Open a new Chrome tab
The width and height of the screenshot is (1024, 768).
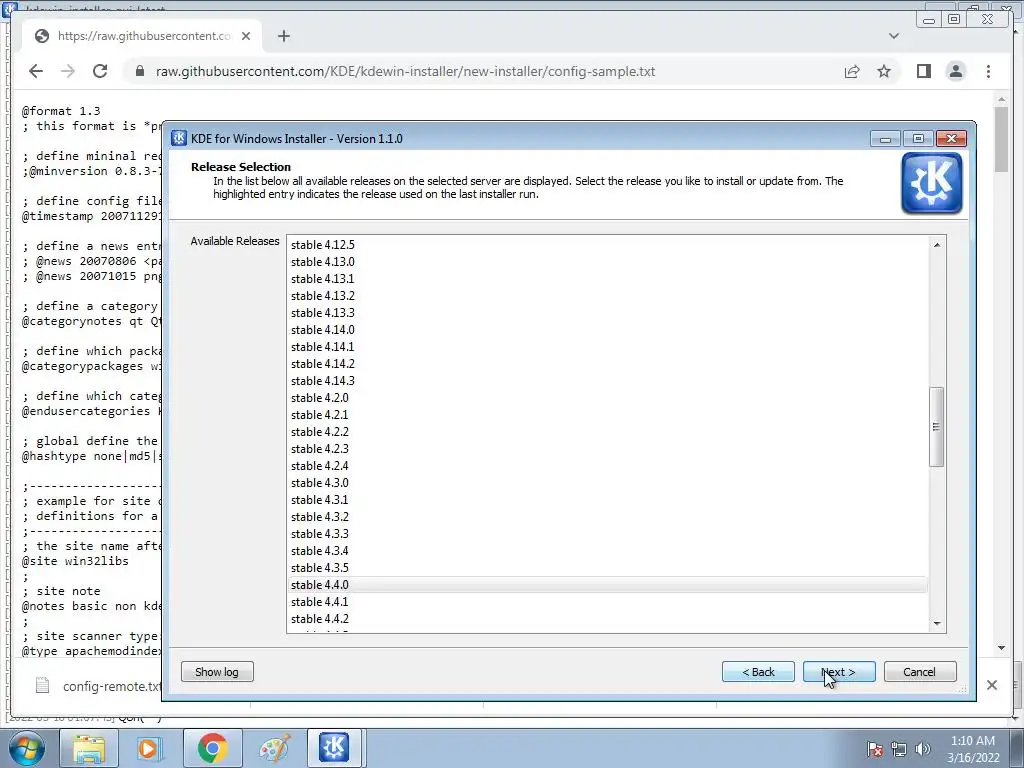coord(283,36)
